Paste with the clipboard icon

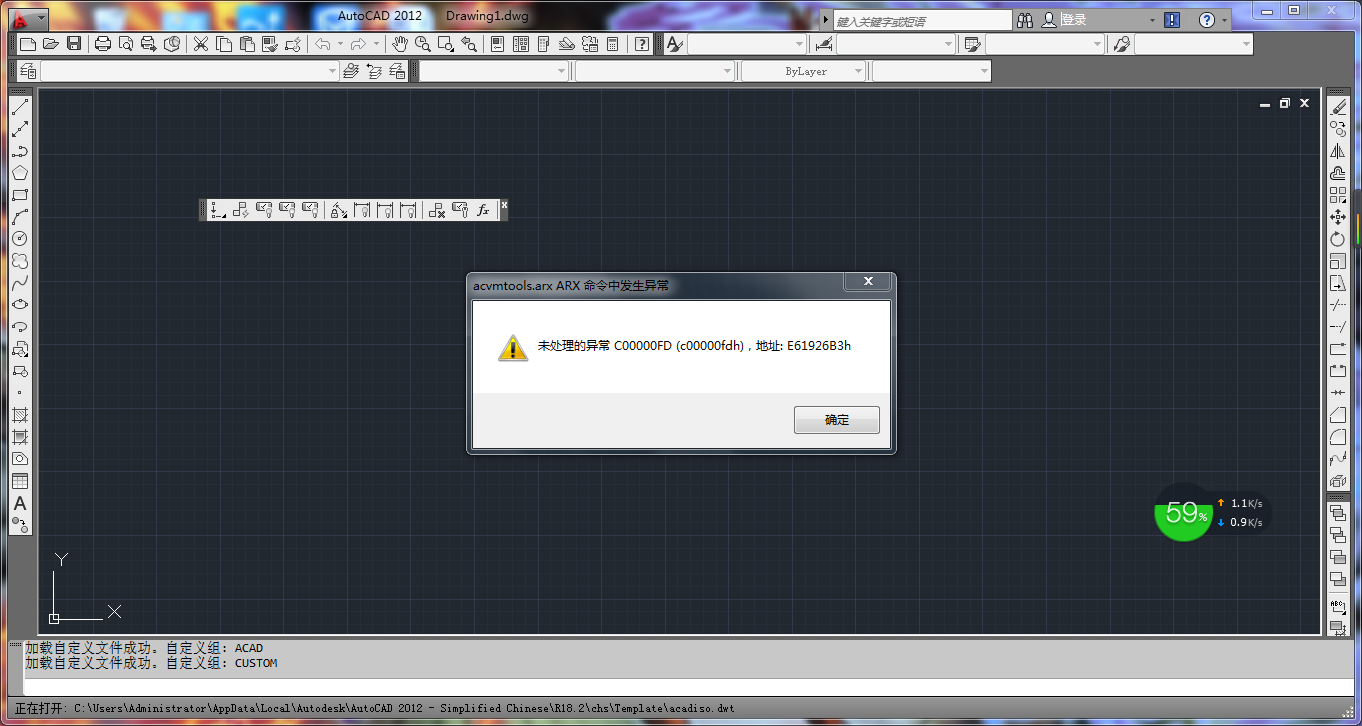(247, 44)
